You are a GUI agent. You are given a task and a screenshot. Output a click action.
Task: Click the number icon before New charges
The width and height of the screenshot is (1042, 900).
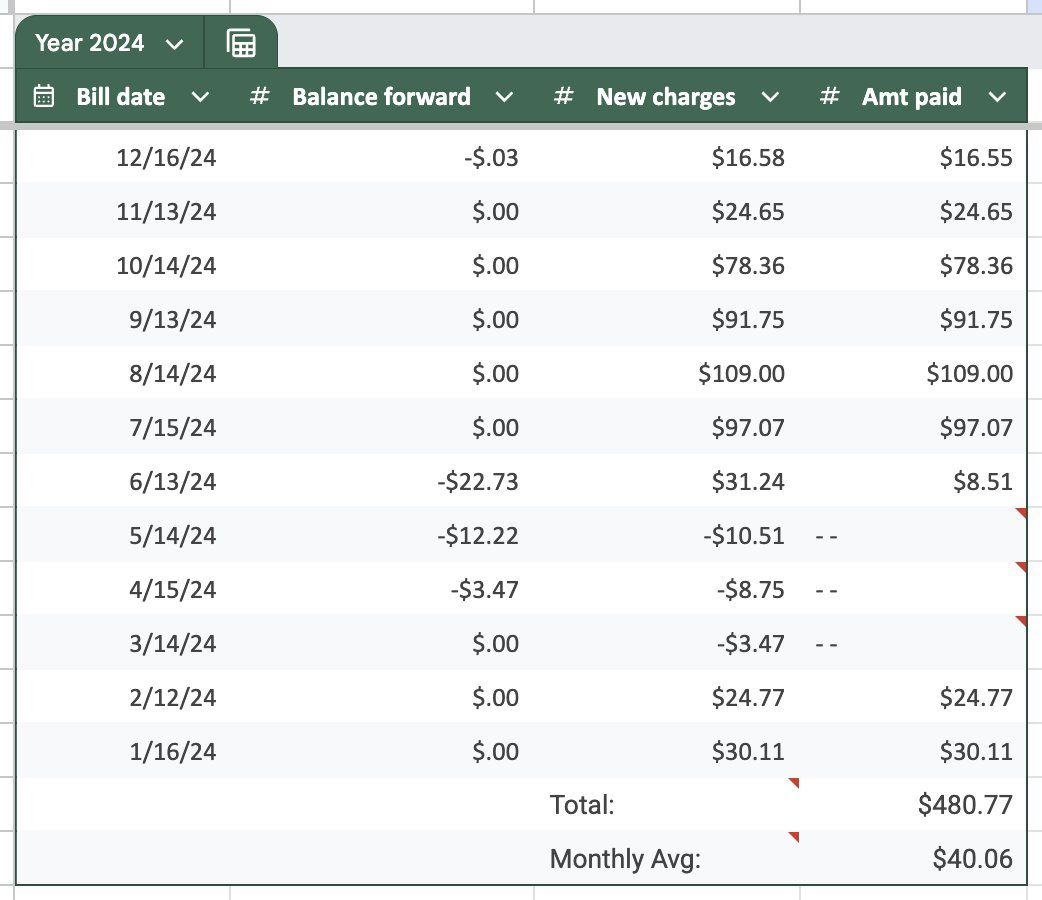tap(563, 96)
